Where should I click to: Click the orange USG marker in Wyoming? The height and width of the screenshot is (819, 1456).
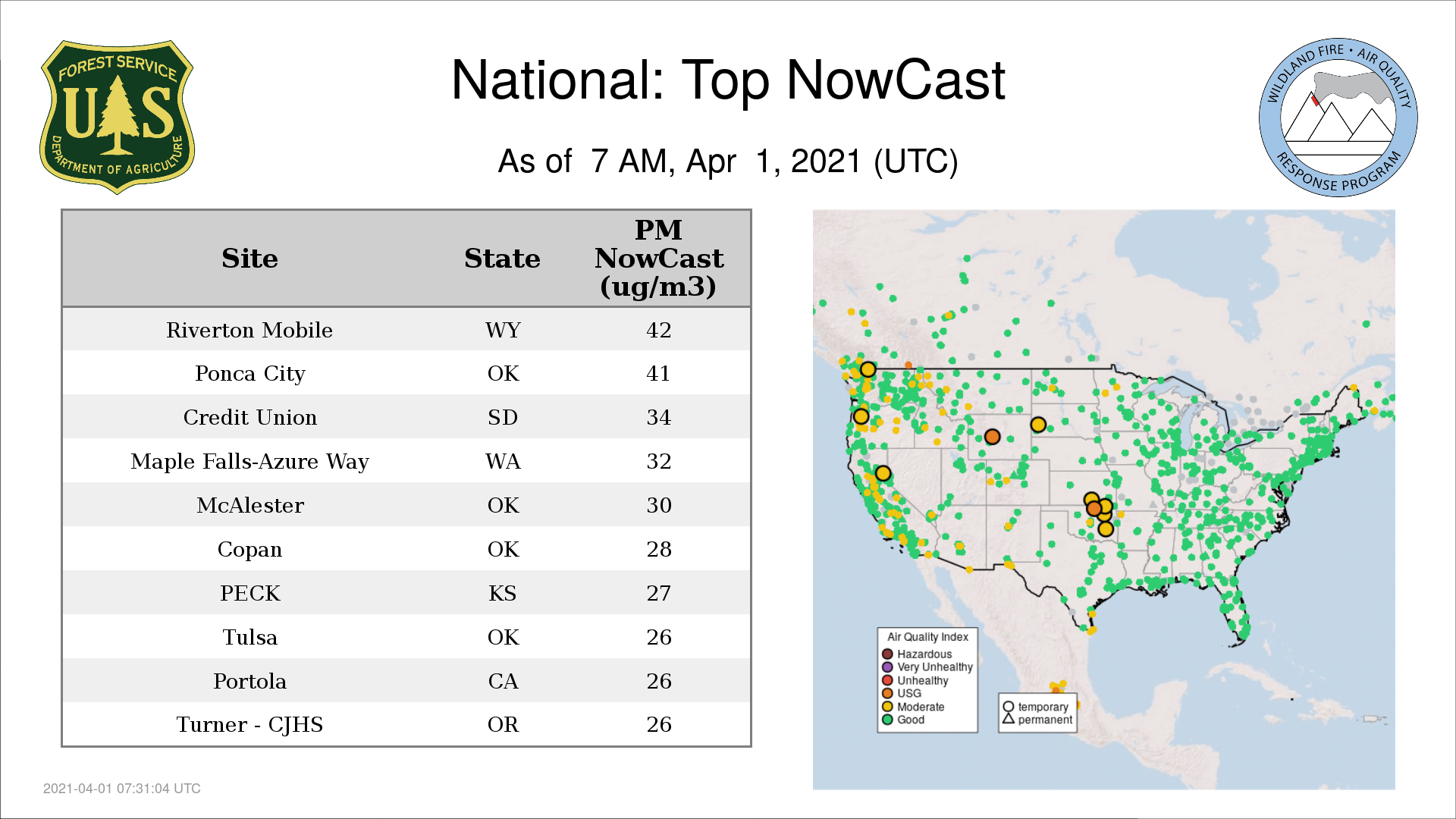[x=992, y=437]
